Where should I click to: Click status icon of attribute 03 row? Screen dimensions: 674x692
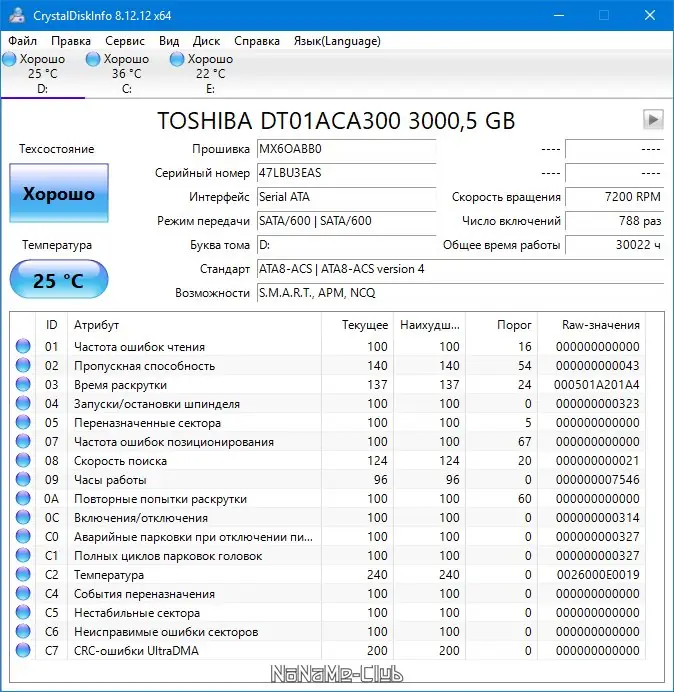click(23, 384)
